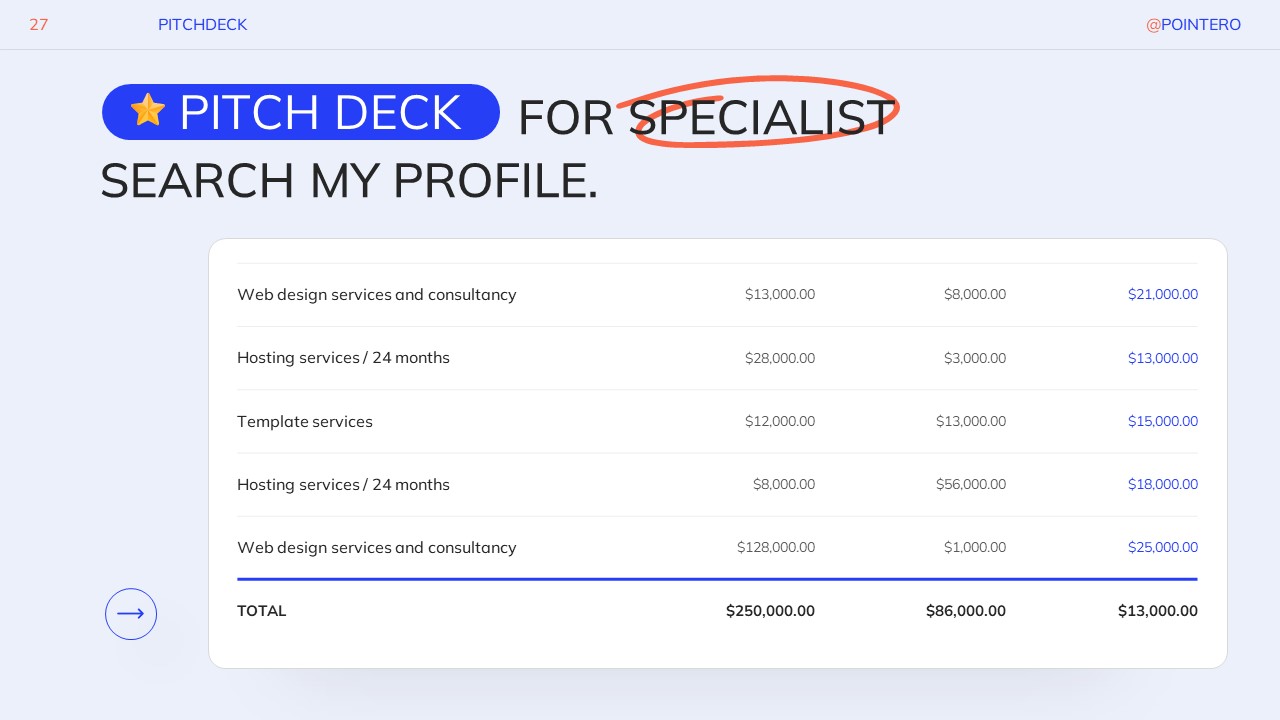
Task: Open the @POINTERO handle link
Action: (x=1193, y=25)
